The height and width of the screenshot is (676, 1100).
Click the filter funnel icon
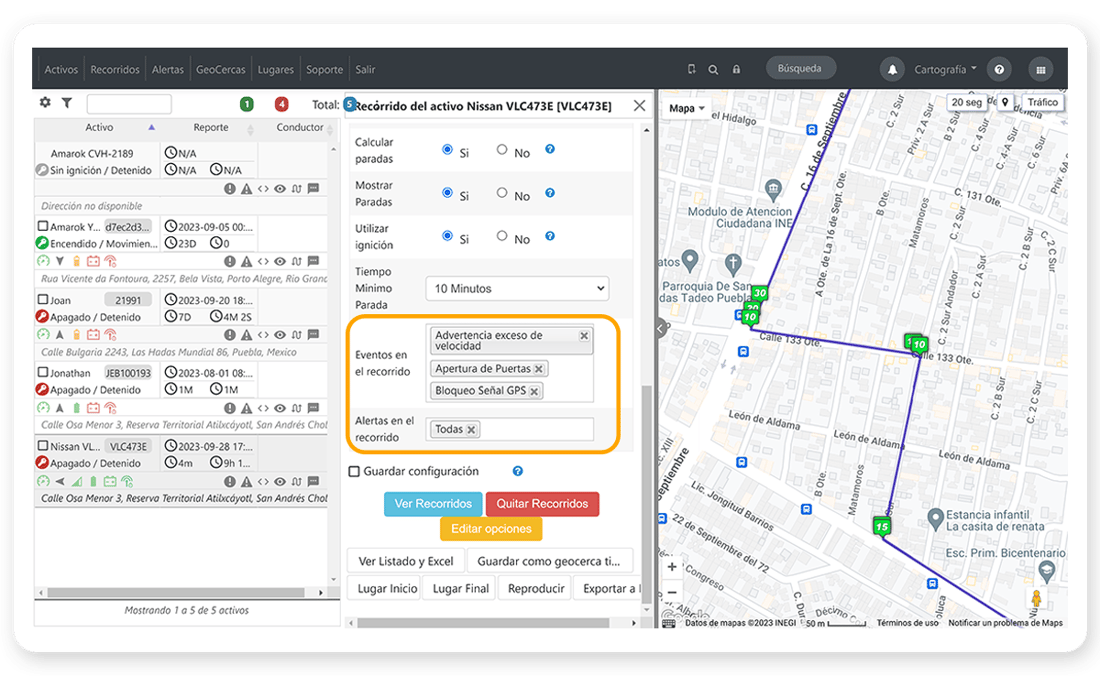click(67, 102)
